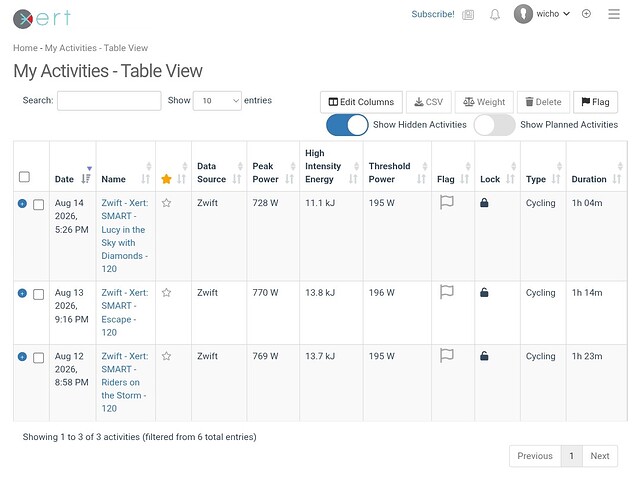
Task: Click the circled plus icon in header
Action: pos(586,14)
